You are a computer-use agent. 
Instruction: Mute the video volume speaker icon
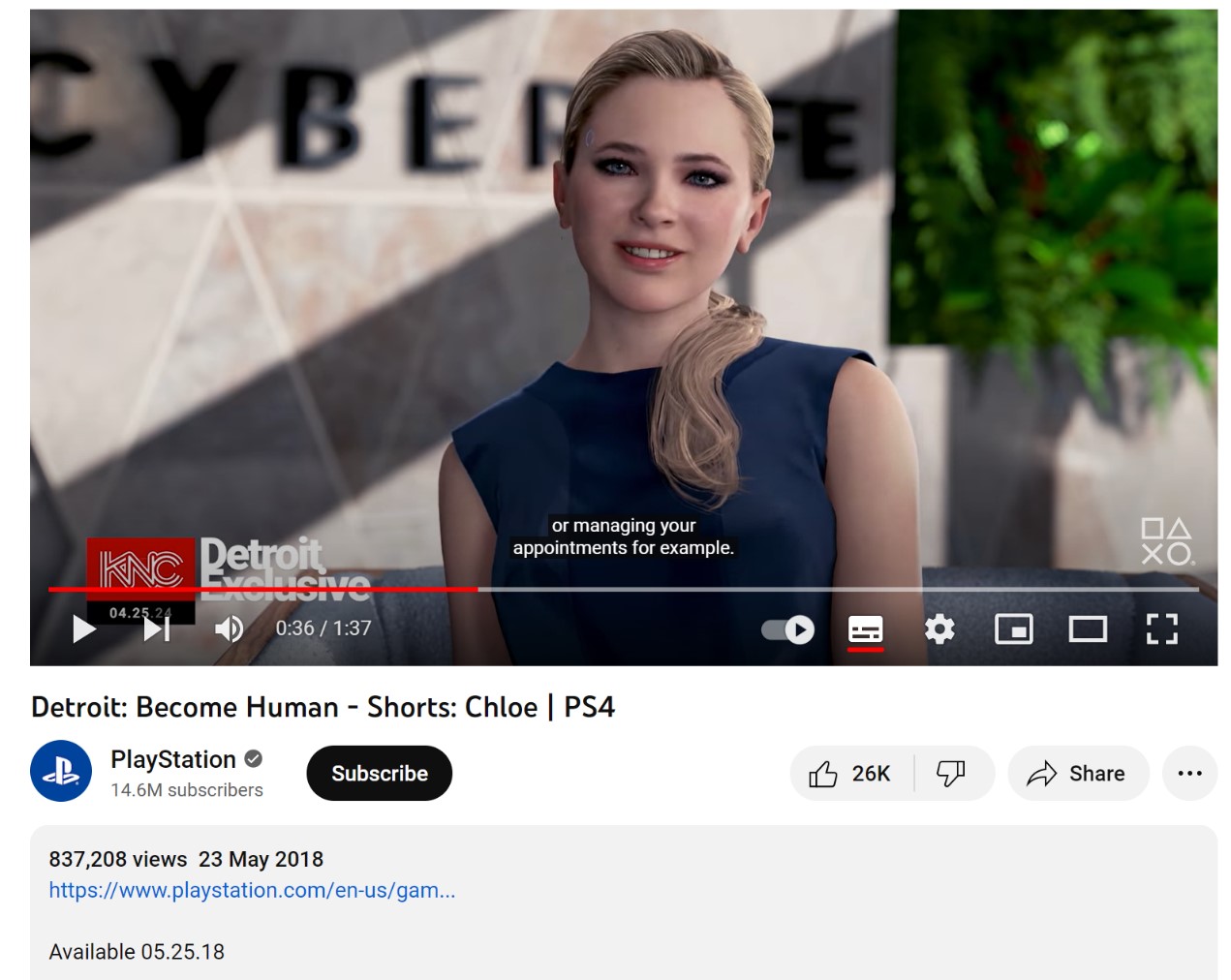click(x=229, y=629)
